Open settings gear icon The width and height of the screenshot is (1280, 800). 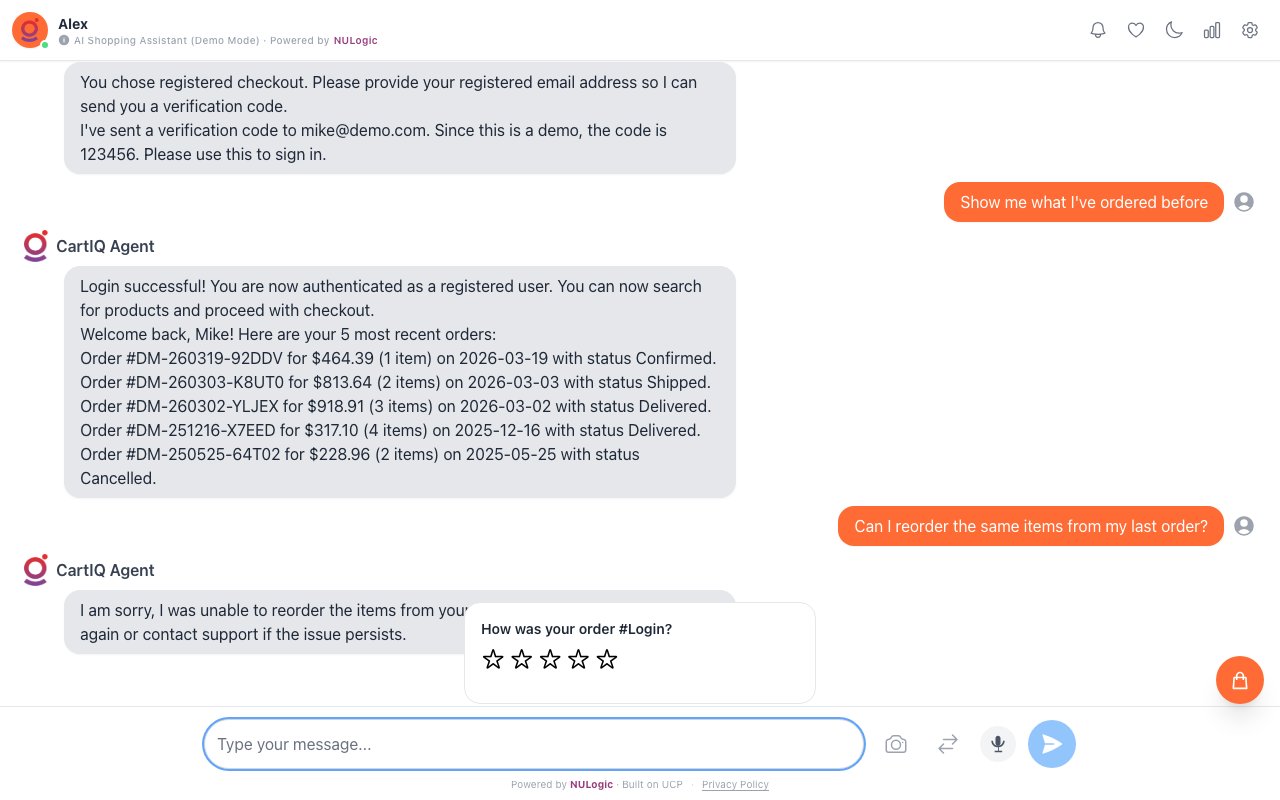point(1250,30)
